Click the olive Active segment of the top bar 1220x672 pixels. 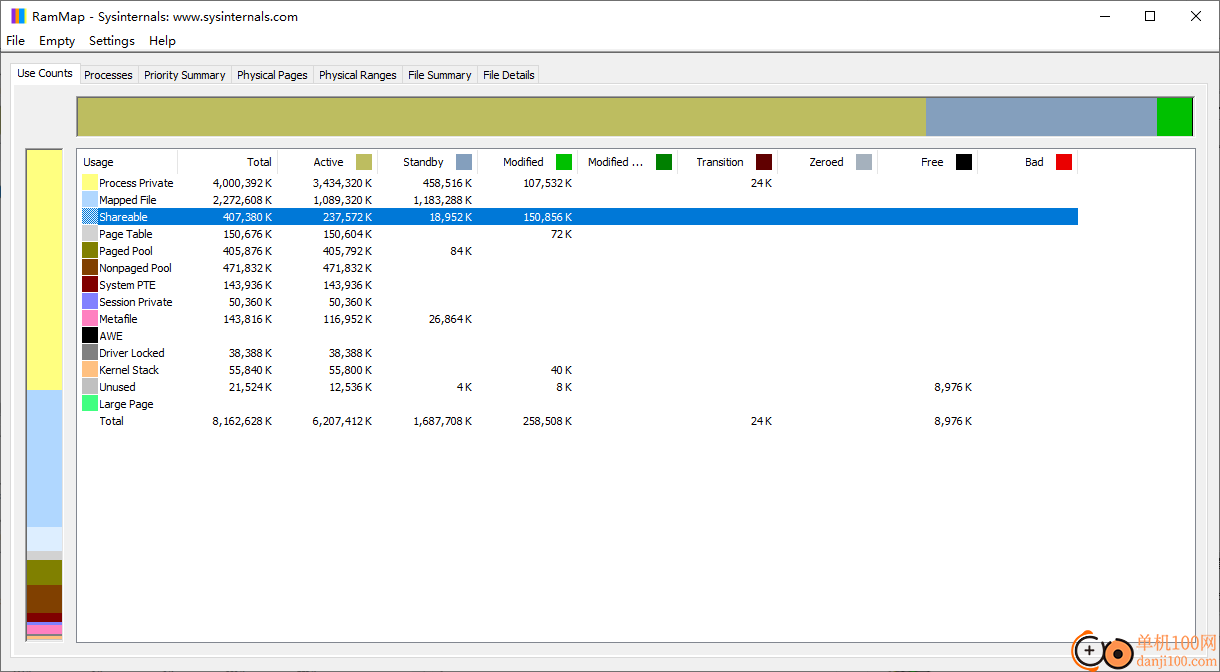tap(502, 117)
